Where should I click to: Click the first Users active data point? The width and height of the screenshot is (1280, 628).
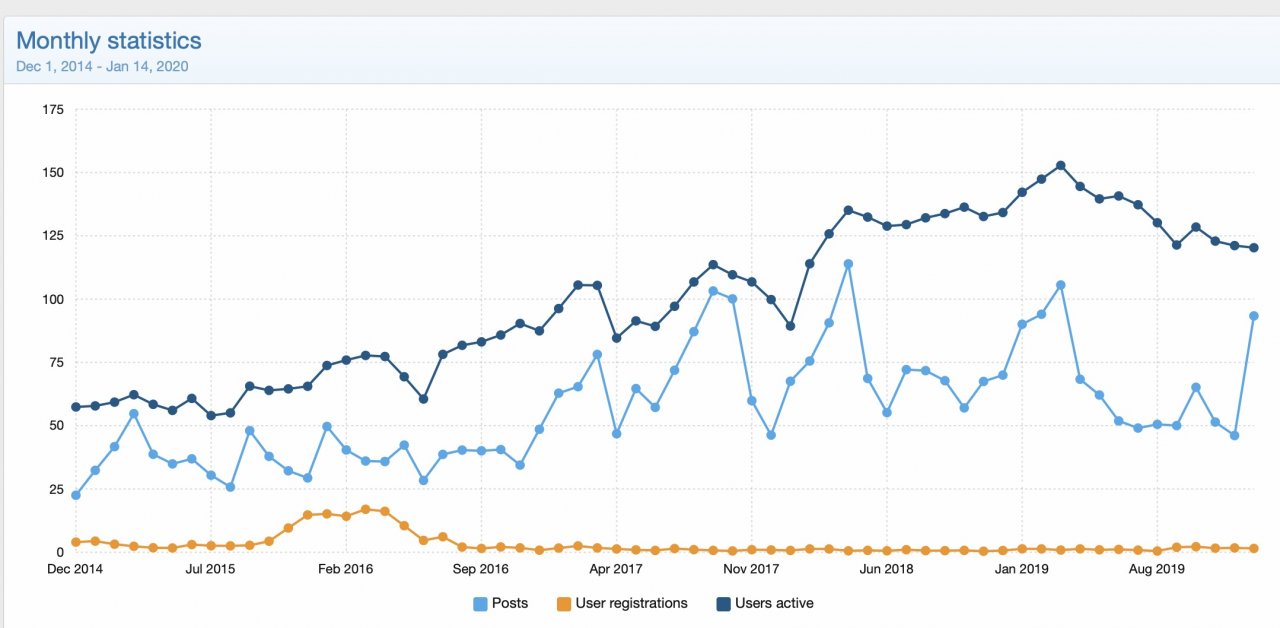[x=76, y=407]
